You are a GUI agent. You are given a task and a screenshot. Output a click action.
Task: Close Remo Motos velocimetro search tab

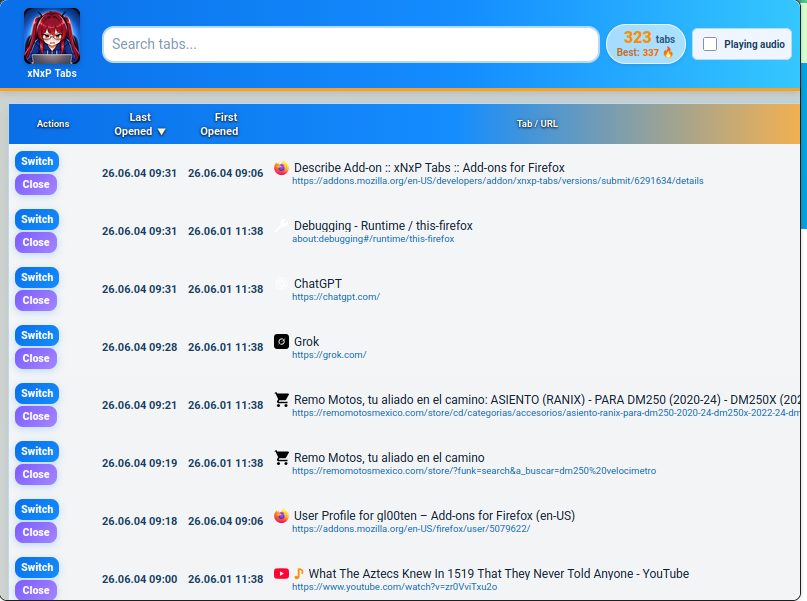36,474
